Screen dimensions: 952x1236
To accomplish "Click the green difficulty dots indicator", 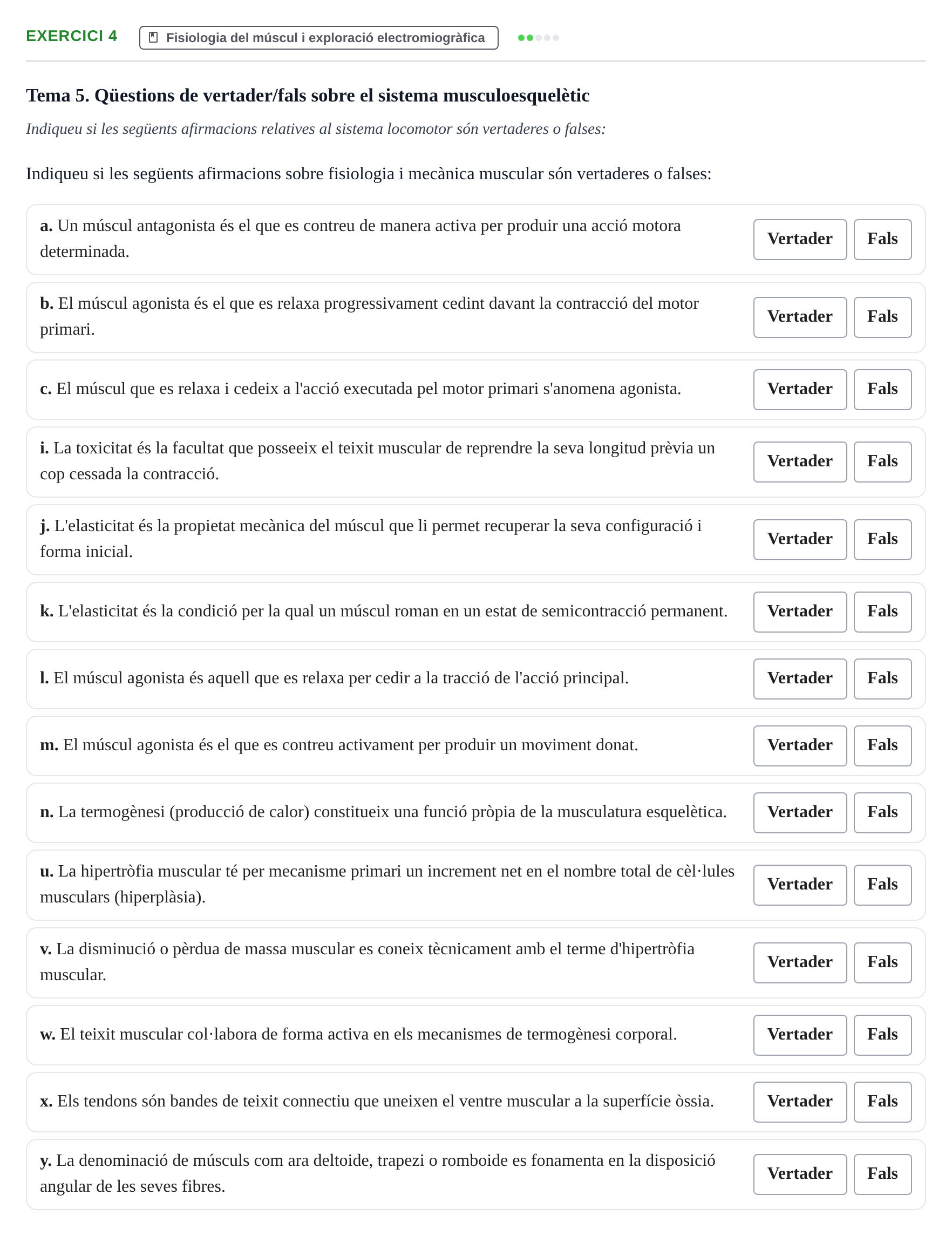I will tap(538, 38).
